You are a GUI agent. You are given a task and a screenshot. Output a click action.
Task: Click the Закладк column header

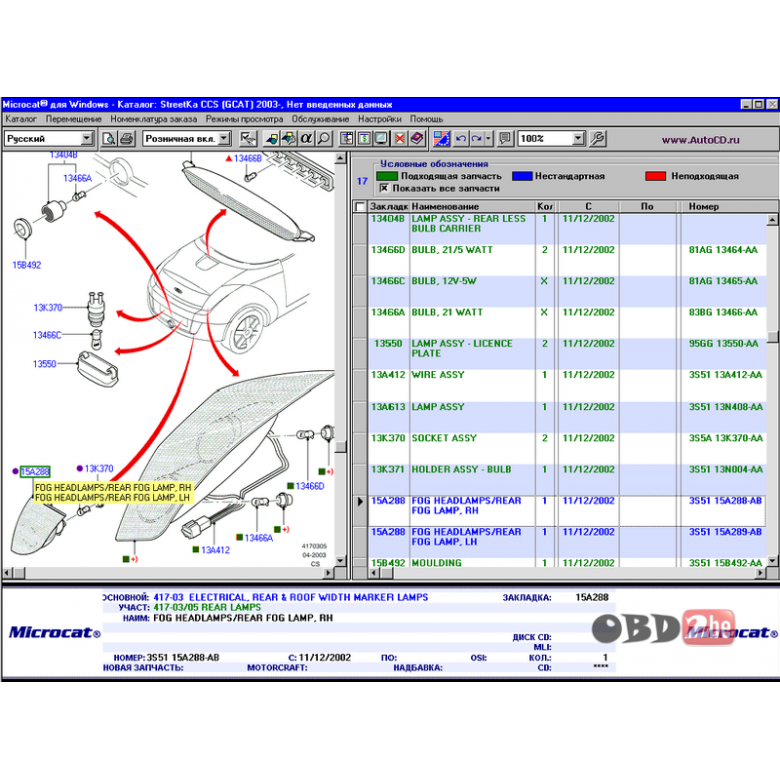(389, 206)
